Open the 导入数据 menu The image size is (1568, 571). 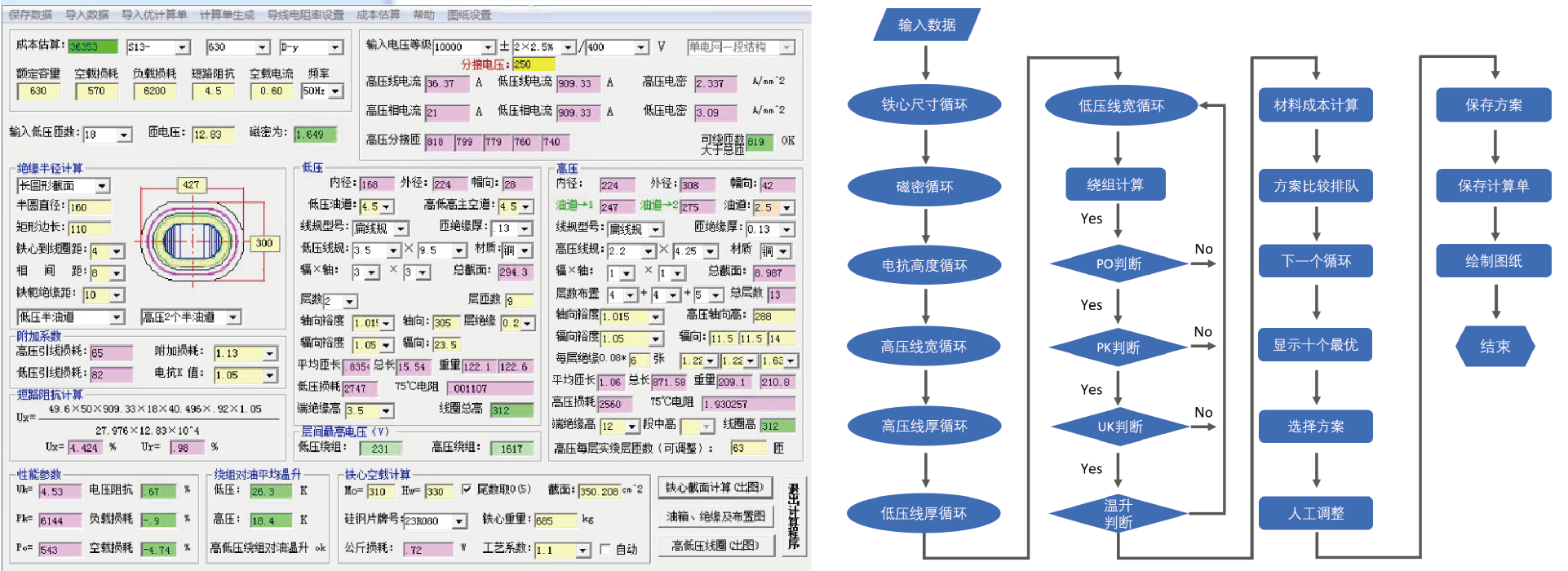pos(86,15)
